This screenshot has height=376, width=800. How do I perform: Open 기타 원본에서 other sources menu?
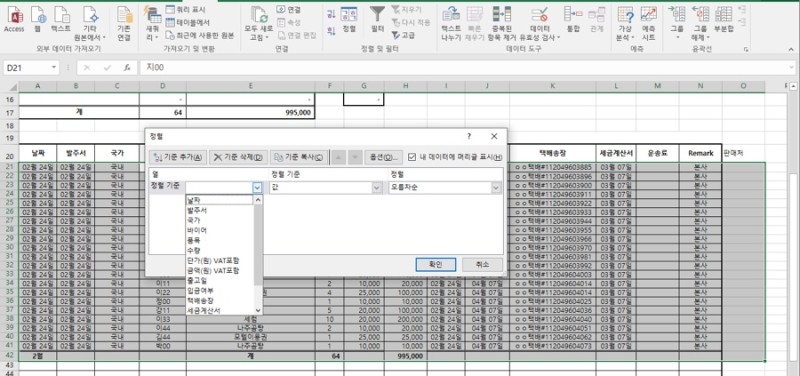point(90,23)
